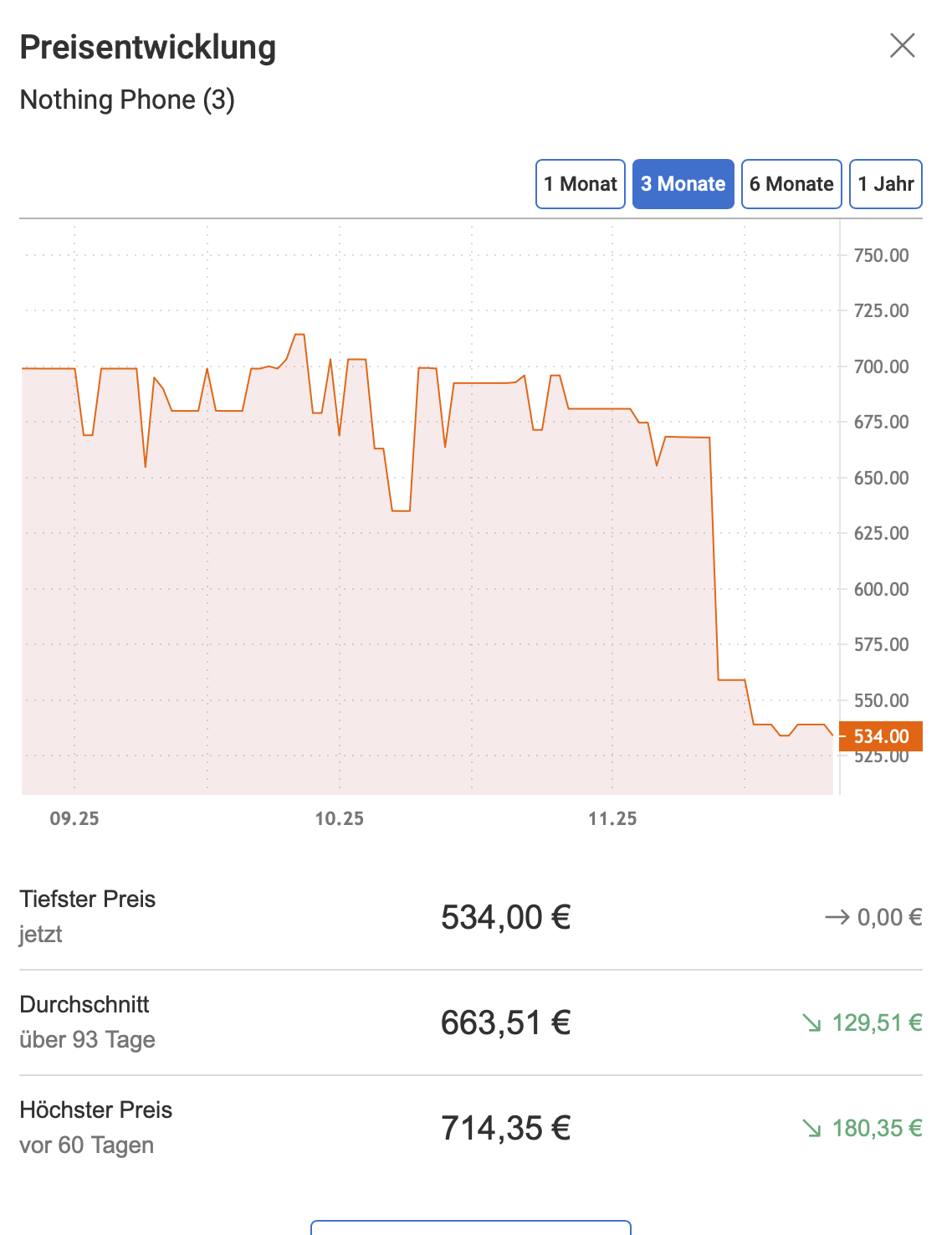Image resolution: width=952 pixels, height=1235 pixels.
Task: Click the 11.25 date axis label
Action: click(x=612, y=818)
